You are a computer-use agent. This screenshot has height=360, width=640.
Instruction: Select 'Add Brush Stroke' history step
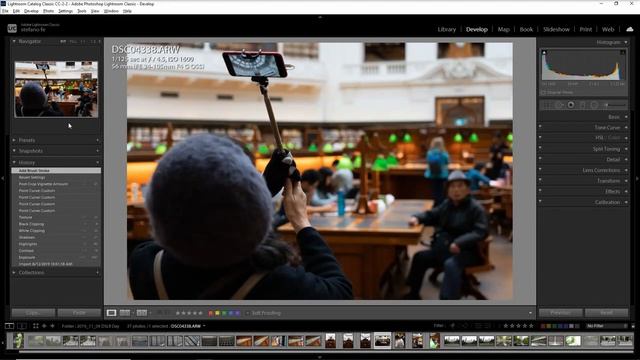[56, 171]
